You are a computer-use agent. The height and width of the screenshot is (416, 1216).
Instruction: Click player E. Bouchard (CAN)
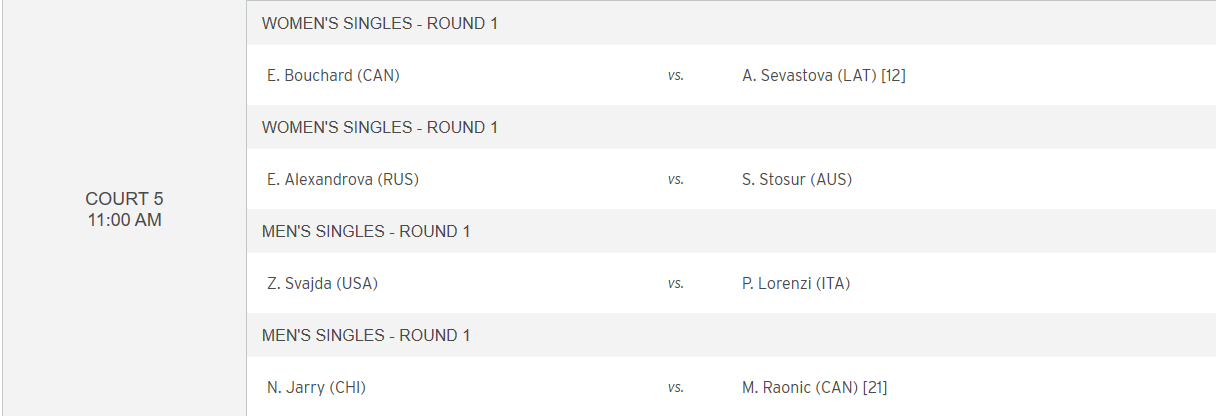click(333, 75)
